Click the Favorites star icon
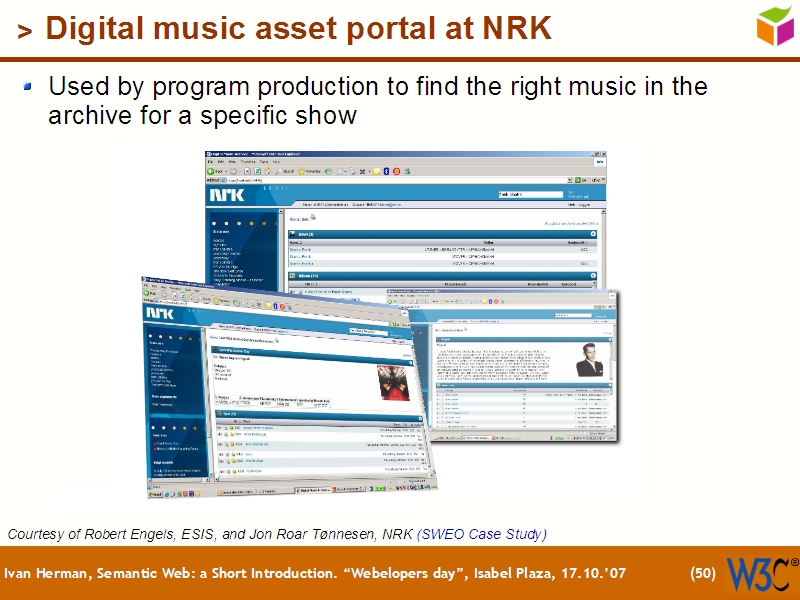The height and width of the screenshot is (600, 800). 303,171
